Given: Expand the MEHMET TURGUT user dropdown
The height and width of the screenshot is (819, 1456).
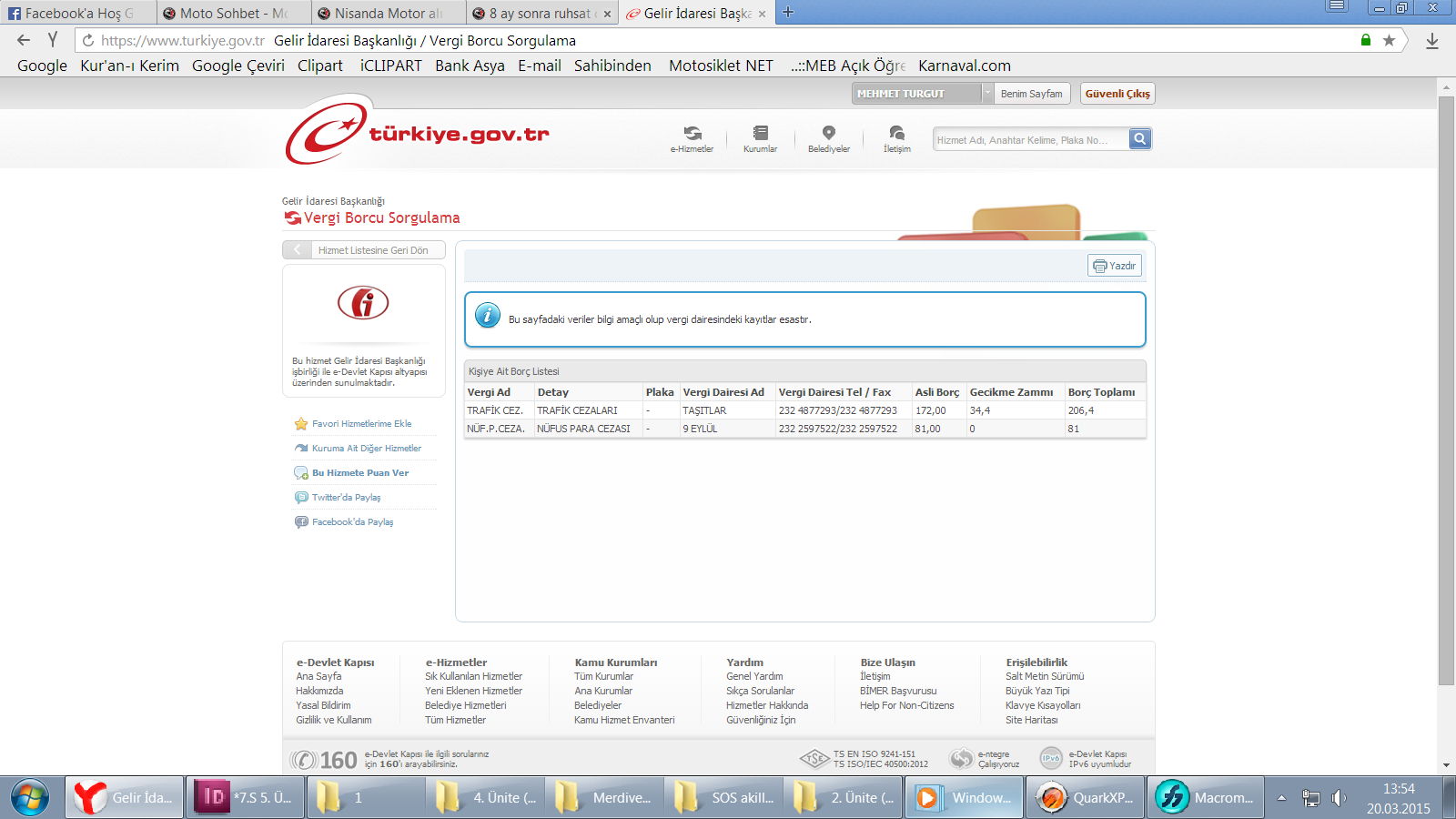Looking at the screenshot, I should [x=987, y=94].
